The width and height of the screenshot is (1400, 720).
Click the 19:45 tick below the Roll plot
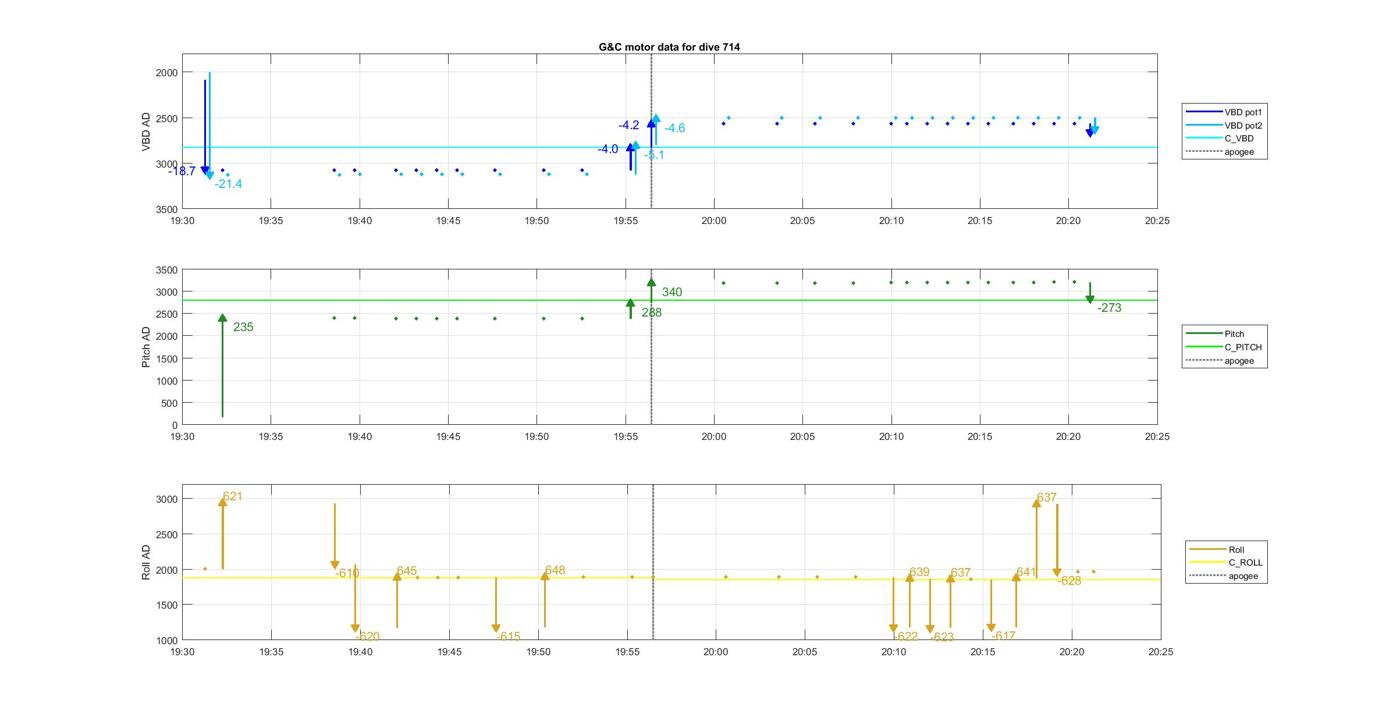click(449, 652)
